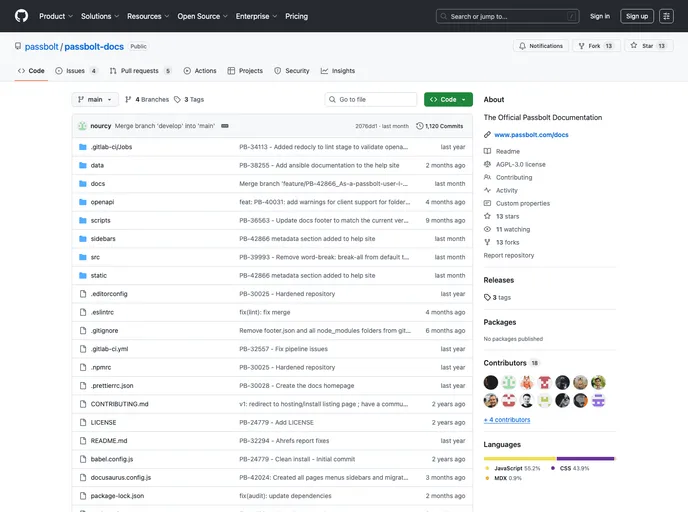Click the fork icon beside 13 forks
The height and width of the screenshot is (512, 688).
pos(487,242)
